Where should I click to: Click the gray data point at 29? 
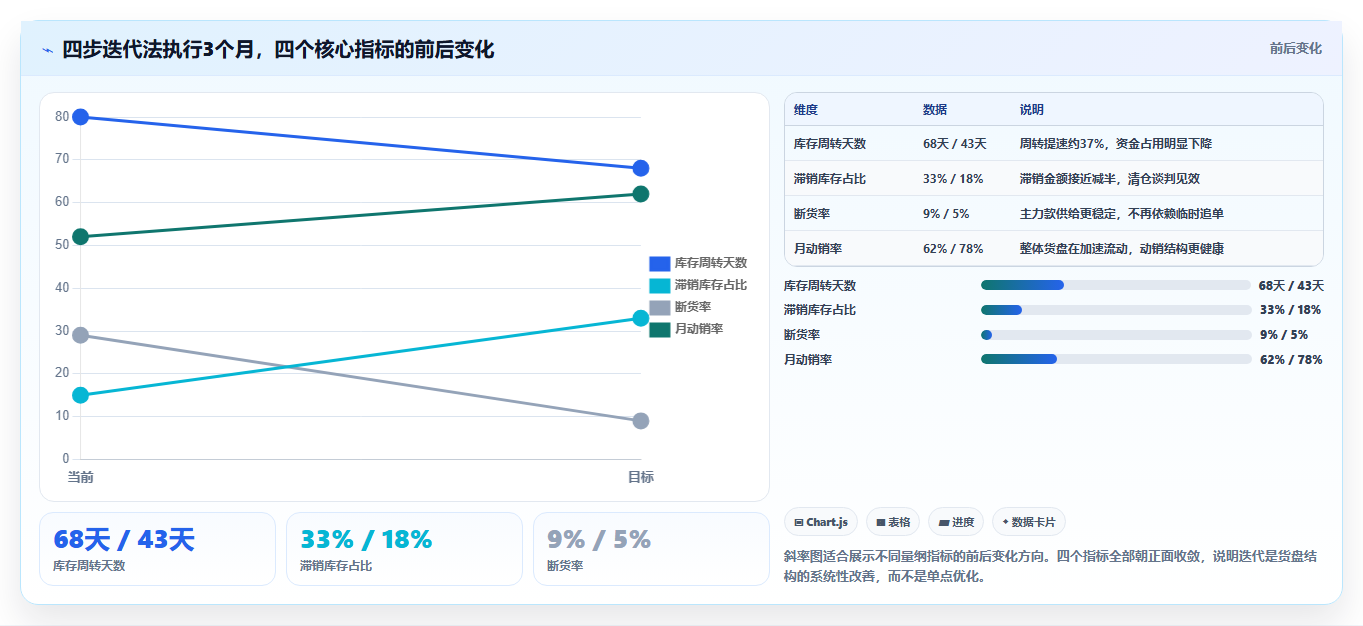pos(81,335)
